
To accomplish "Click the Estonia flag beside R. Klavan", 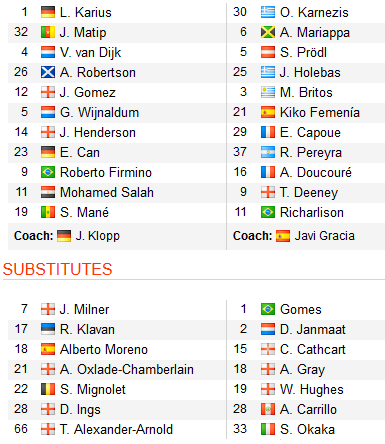I will pyautogui.click(x=48, y=329).
